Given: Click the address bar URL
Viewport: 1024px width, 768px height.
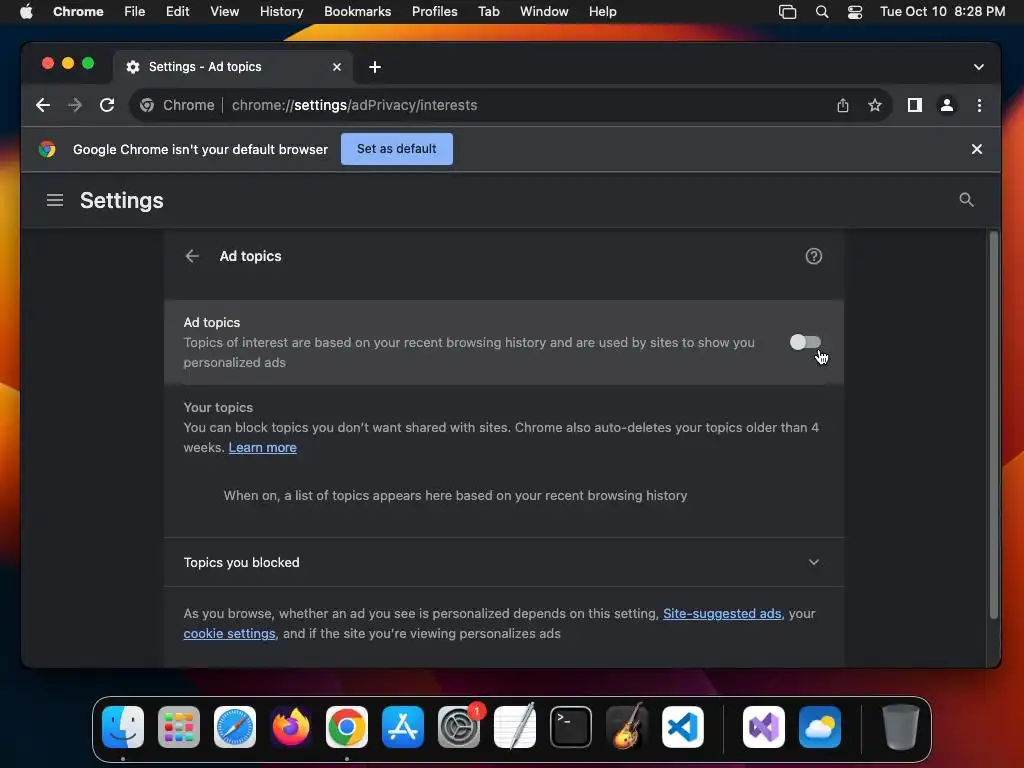Looking at the screenshot, I should click(x=354, y=105).
